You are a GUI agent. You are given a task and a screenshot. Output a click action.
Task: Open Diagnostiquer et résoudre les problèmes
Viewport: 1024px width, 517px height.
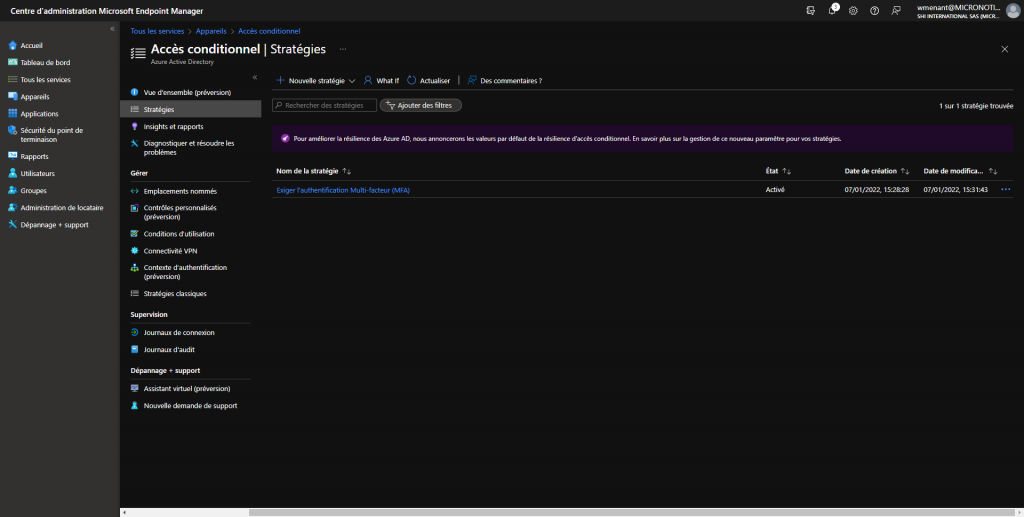[x=190, y=148]
